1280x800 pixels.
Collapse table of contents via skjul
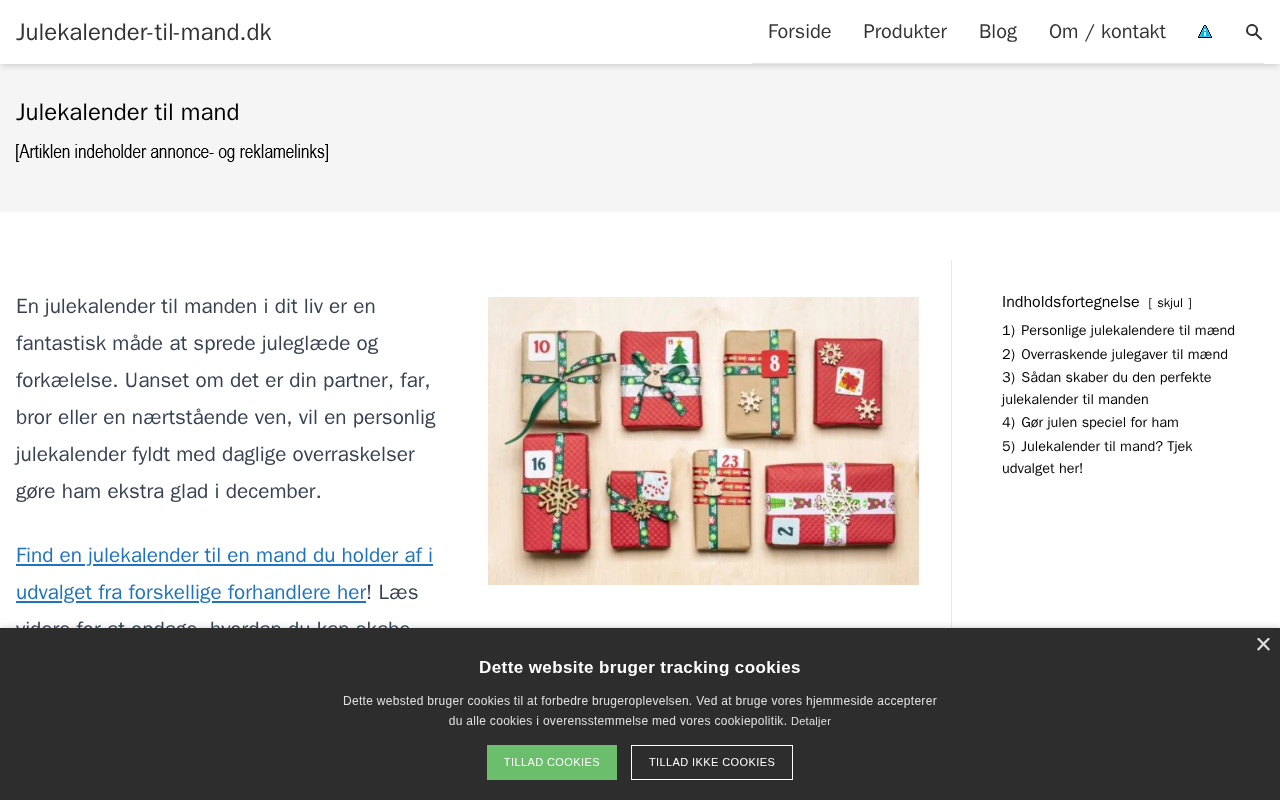coord(1170,303)
